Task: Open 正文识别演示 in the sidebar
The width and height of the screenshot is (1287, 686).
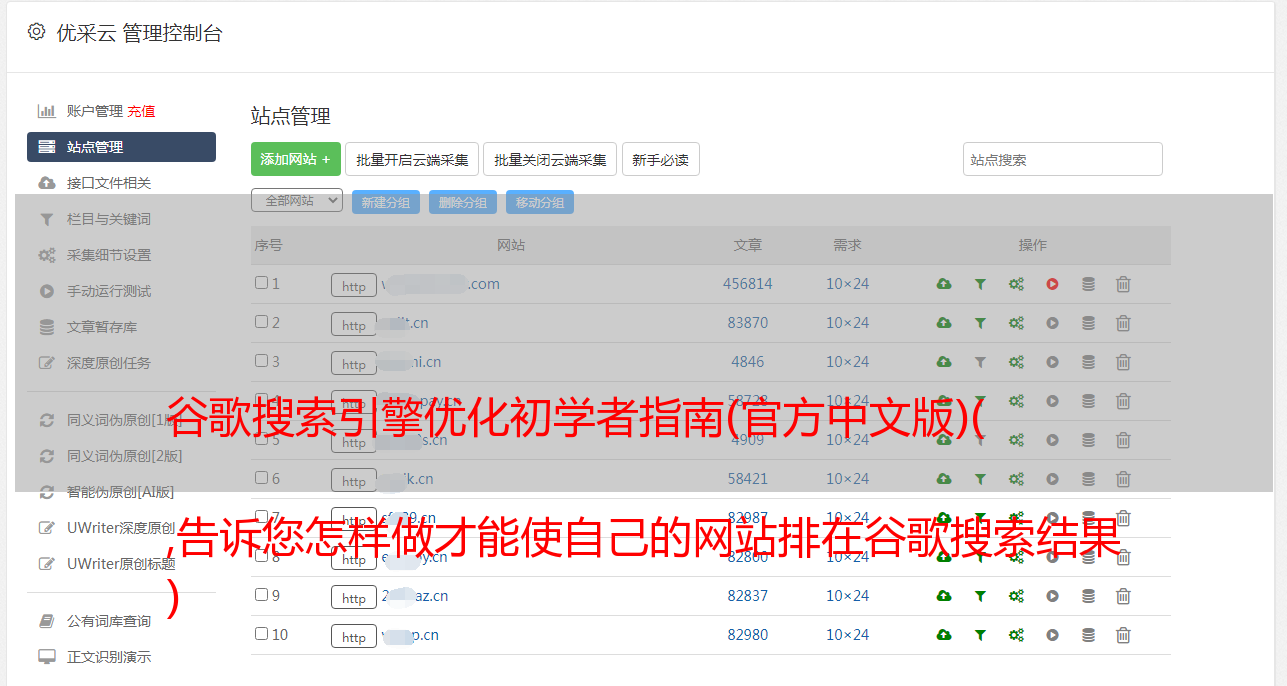Action: click(x=109, y=657)
